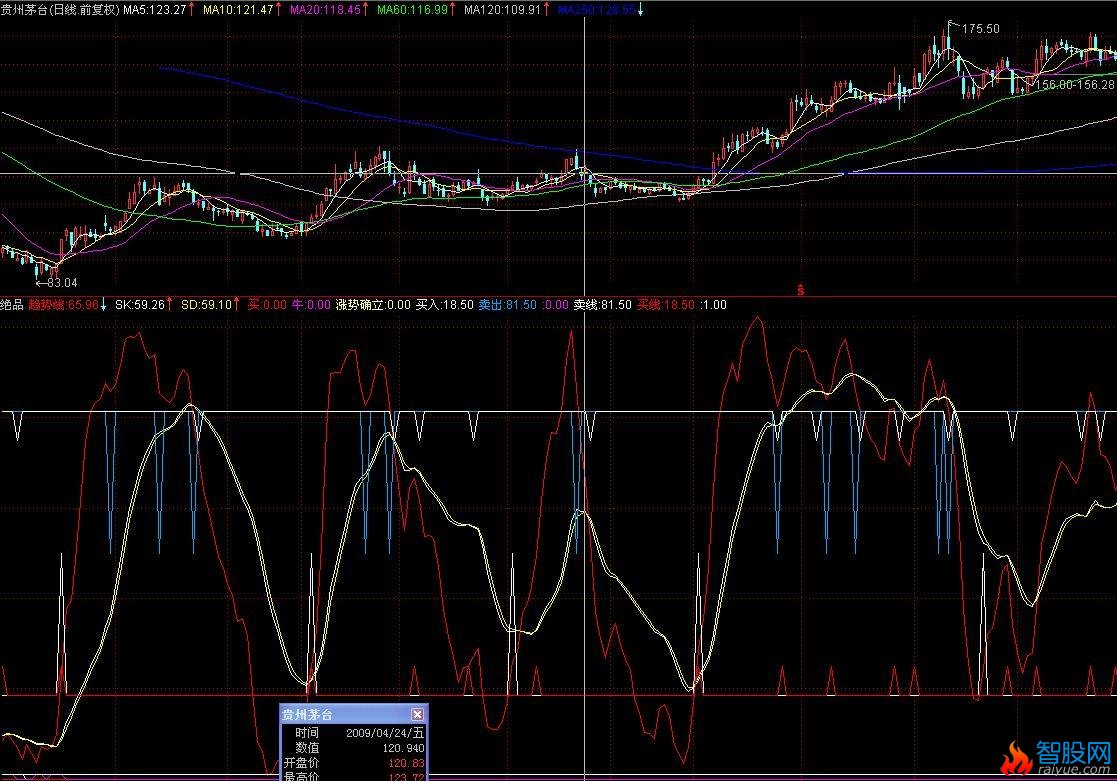Click the 开盘价 row in popup
The width and height of the screenshot is (1117, 781).
tap(353, 762)
